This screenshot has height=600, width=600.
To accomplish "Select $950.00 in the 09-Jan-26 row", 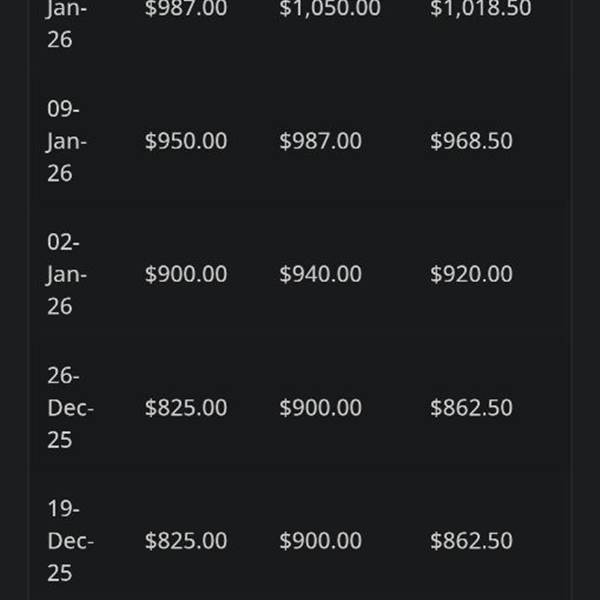I will point(186,141).
